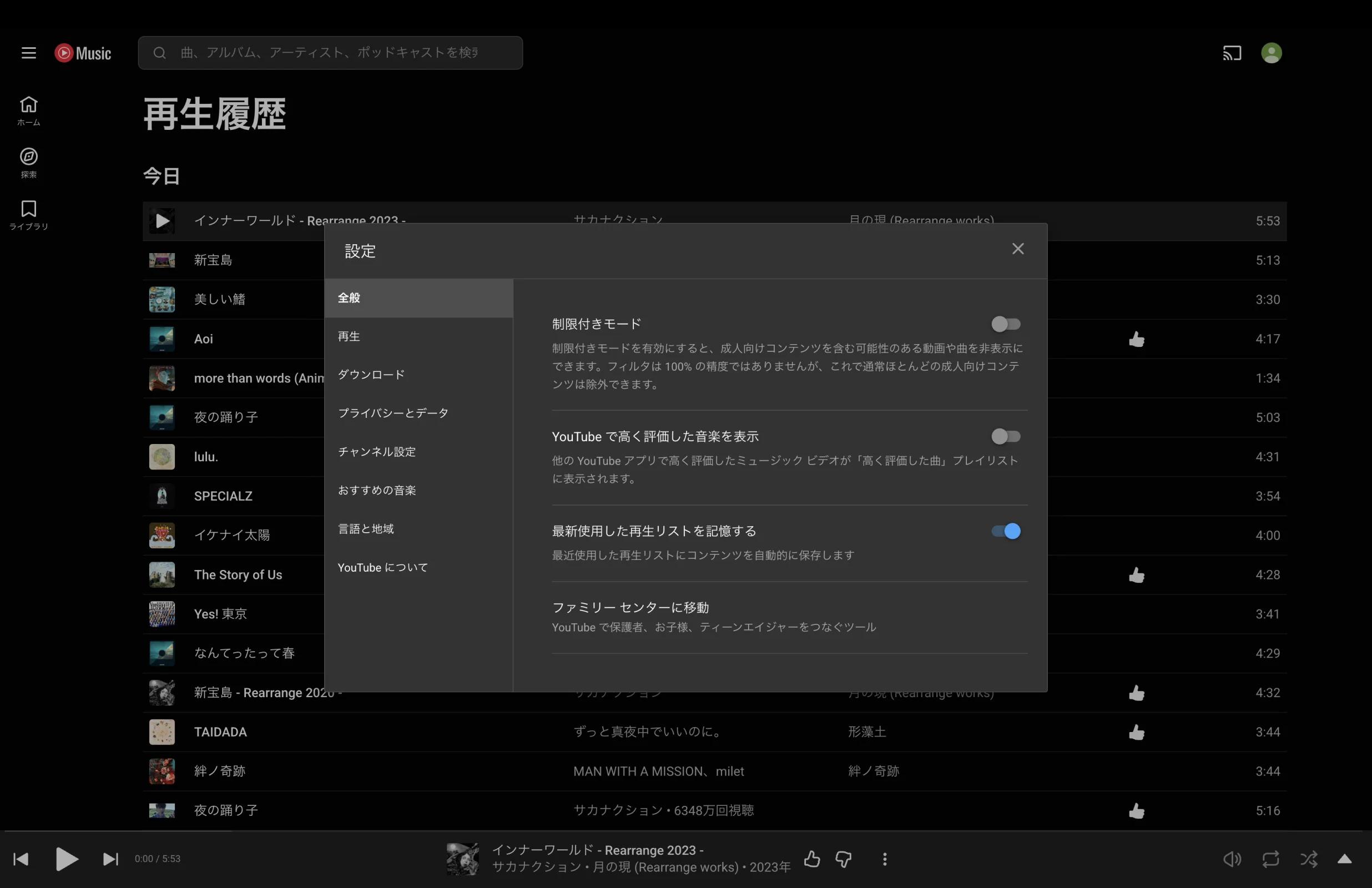Open the サカナクション artist link in player bar
The width and height of the screenshot is (1372, 888).
[537, 867]
